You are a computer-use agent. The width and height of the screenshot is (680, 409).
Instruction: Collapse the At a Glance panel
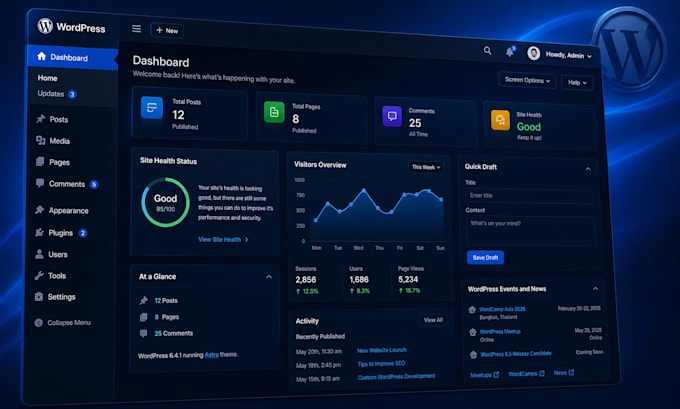(x=269, y=277)
